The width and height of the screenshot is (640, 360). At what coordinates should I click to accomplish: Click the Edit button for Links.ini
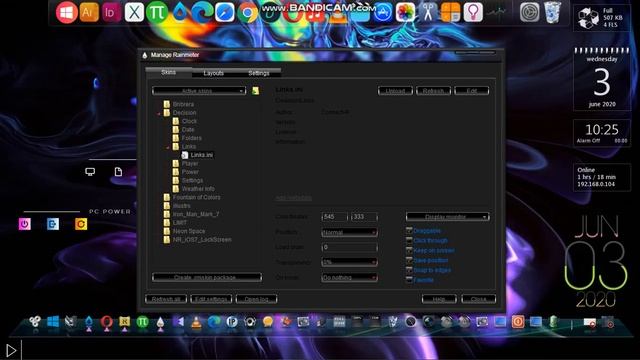pos(471,91)
